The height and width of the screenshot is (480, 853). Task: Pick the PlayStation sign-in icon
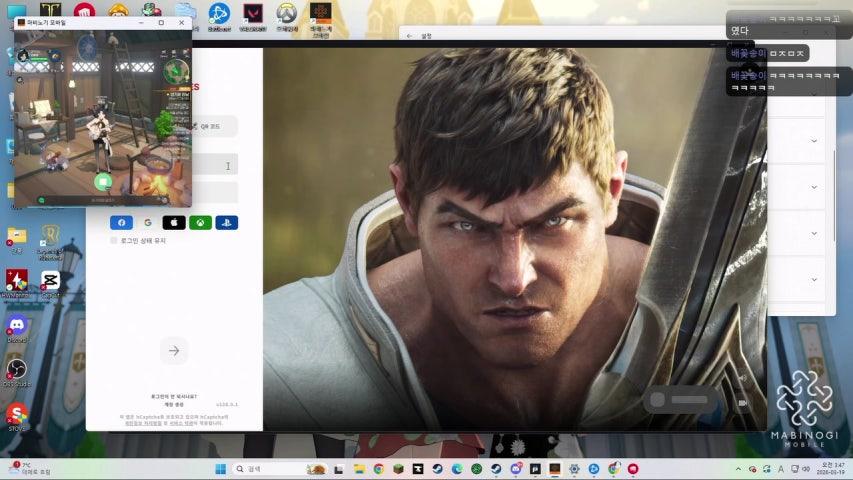(x=226, y=222)
